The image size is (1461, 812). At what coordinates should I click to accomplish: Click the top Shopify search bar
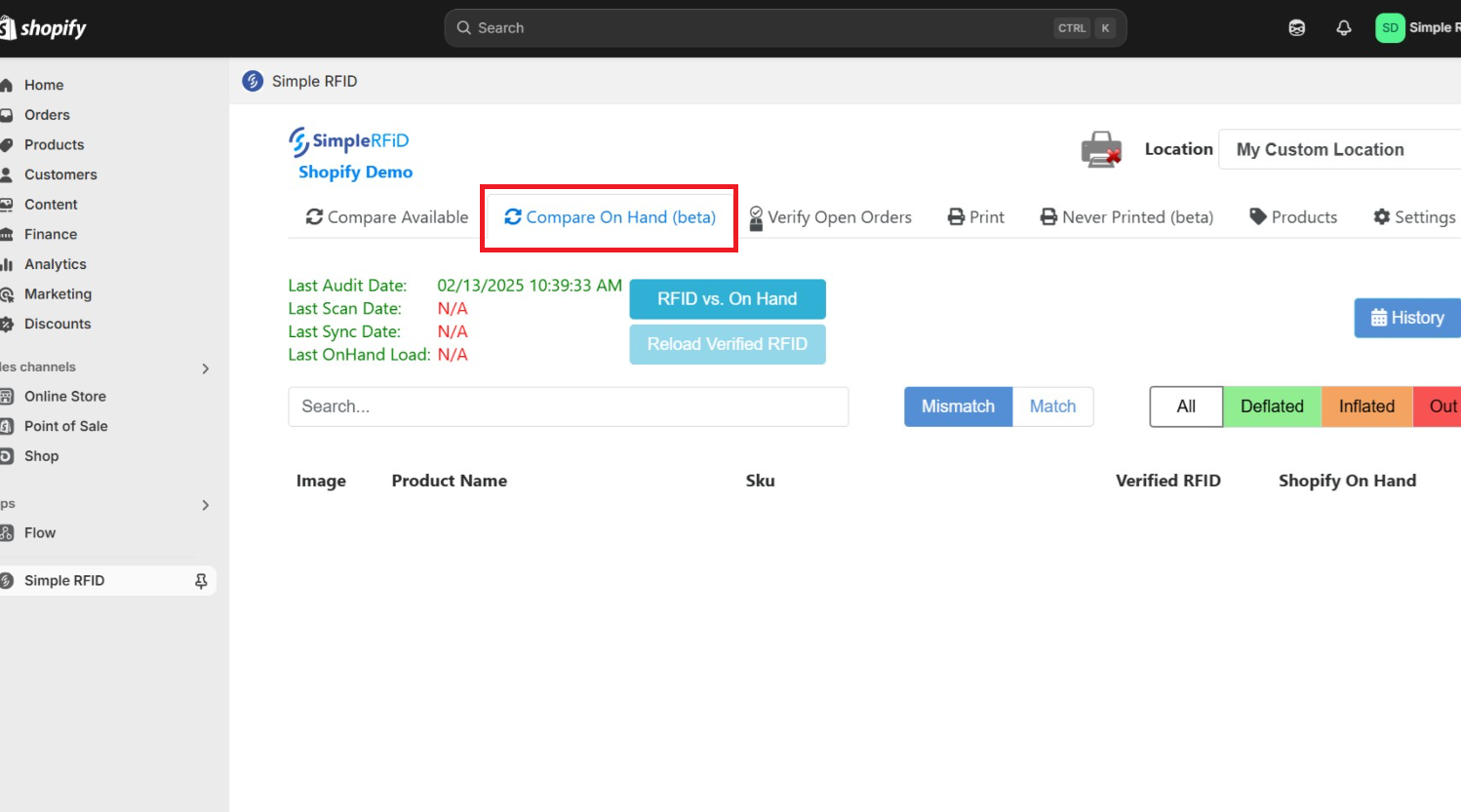[x=785, y=28]
